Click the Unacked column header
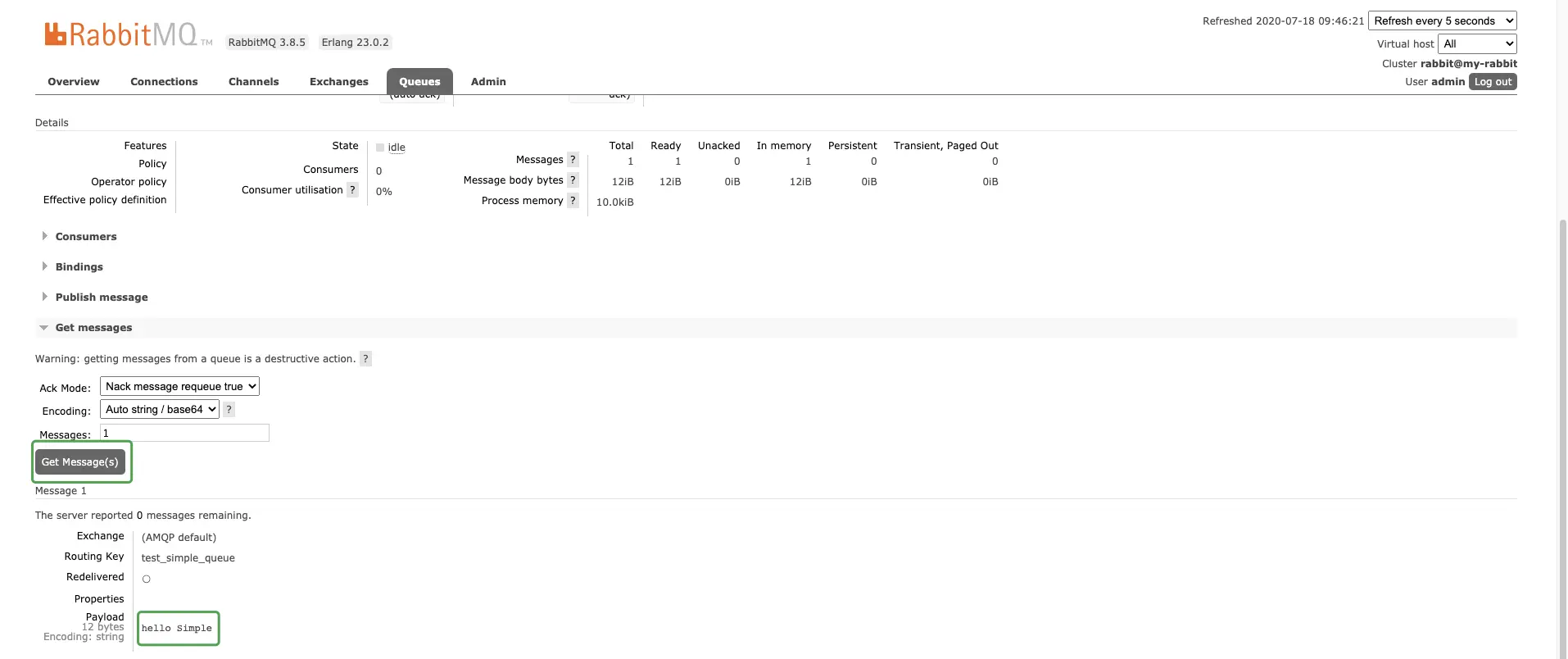The image size is (1568, 659). click(718, 146)
